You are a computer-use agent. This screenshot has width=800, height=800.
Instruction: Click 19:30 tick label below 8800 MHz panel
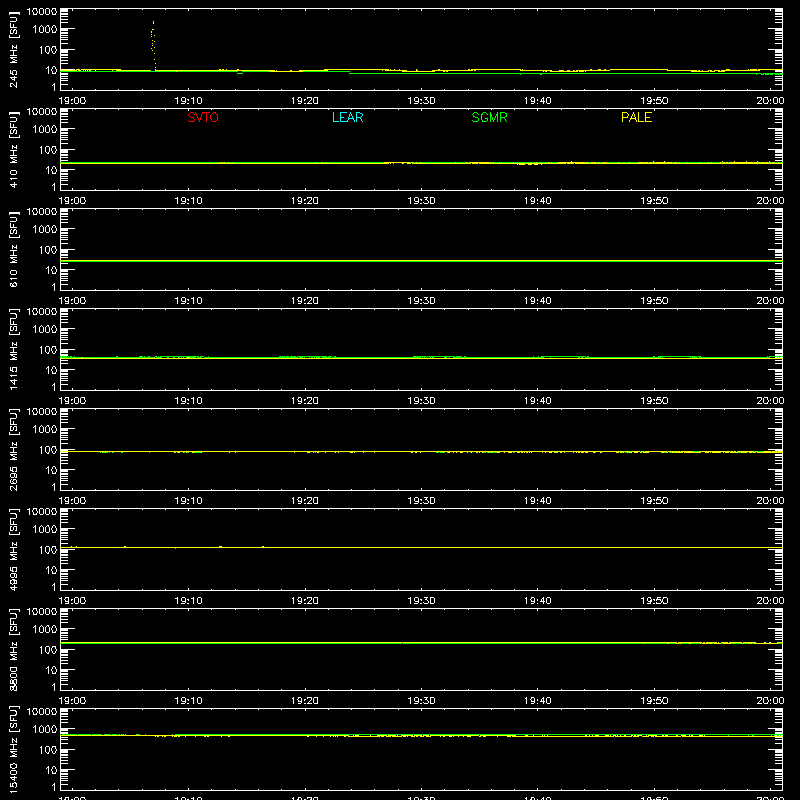[x=421, y=701]
